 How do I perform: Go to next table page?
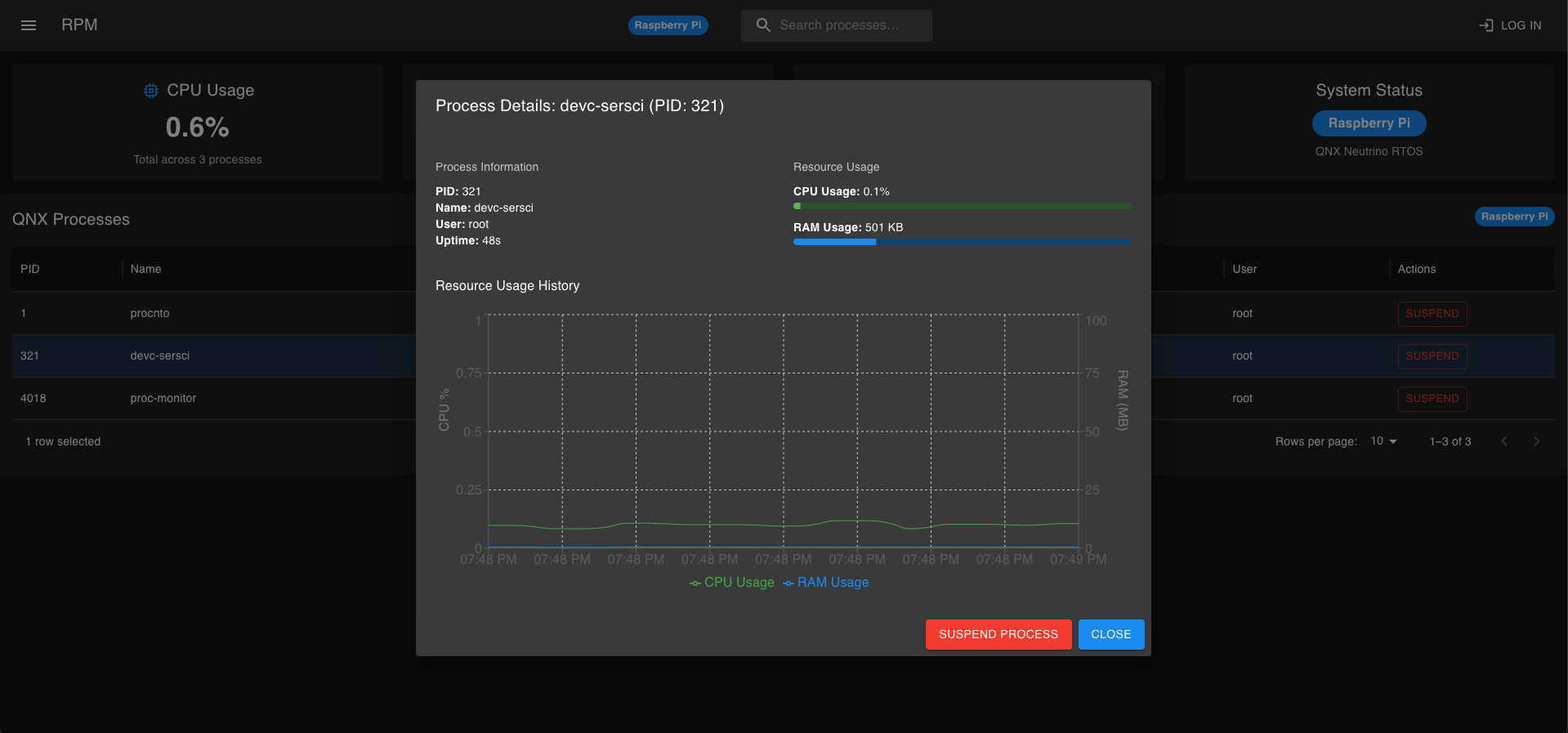pyautogui.click(x=1536, y=441)
